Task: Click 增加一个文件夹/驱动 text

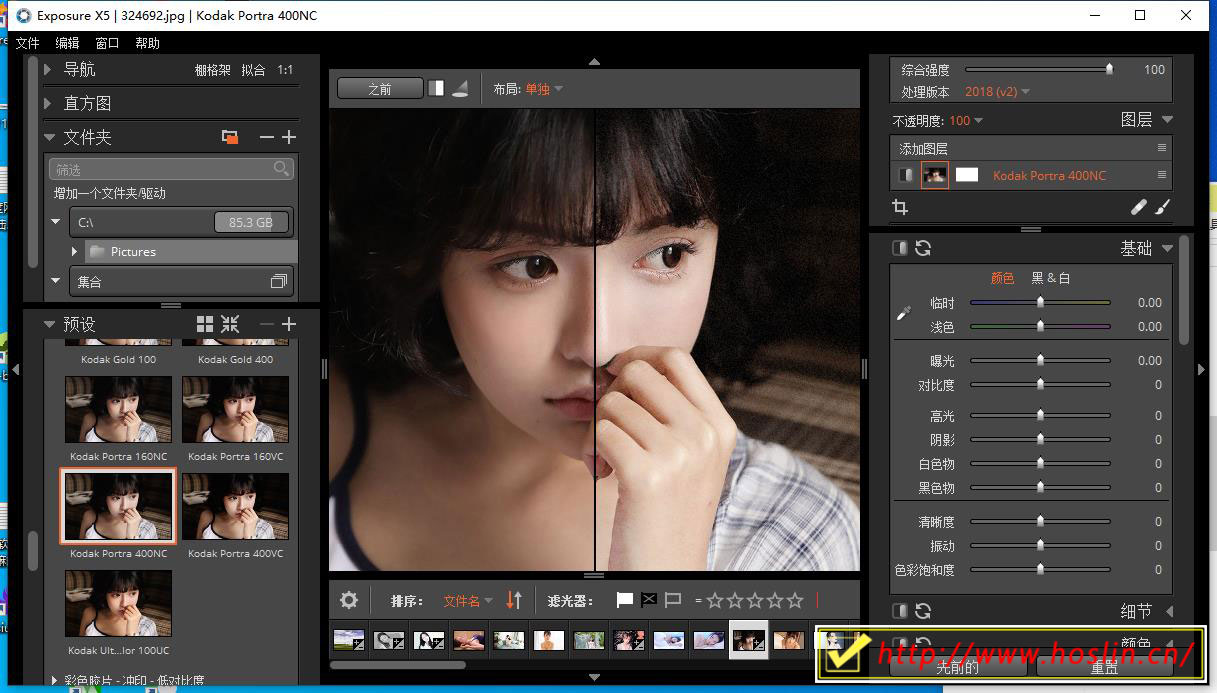Action: point(110,193)
